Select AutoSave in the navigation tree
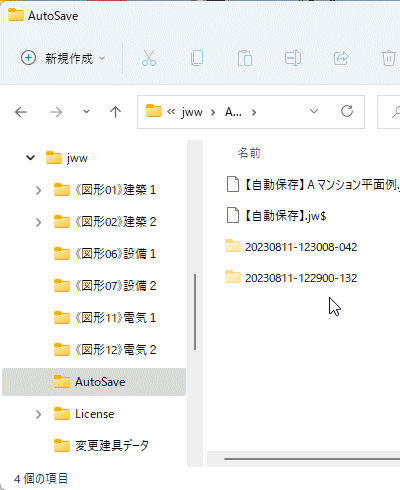Screen dimensions: 400x490 tap(94, 382)
